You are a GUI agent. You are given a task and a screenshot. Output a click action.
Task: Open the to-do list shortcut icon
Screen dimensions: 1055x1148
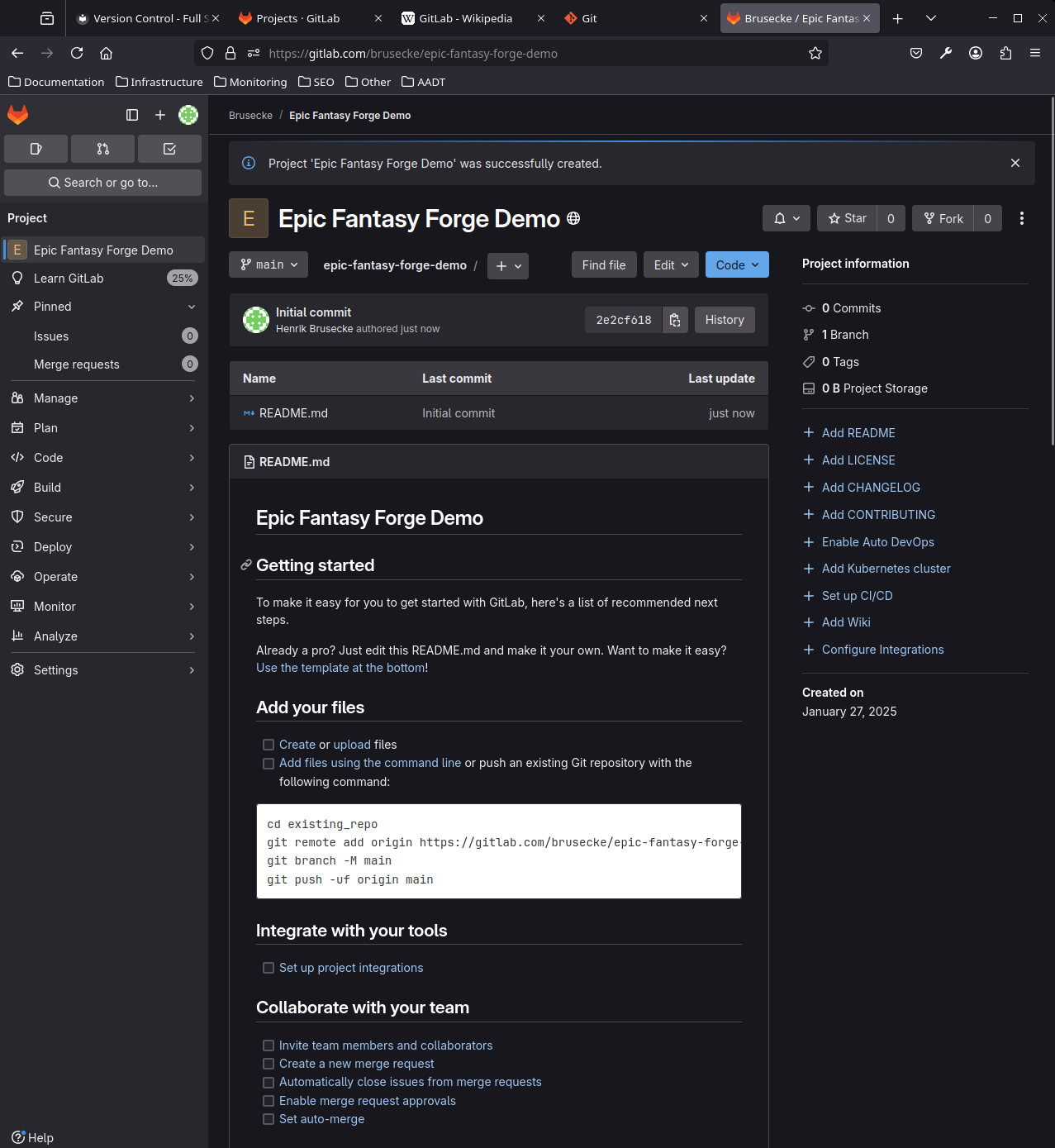click(170, 149)
